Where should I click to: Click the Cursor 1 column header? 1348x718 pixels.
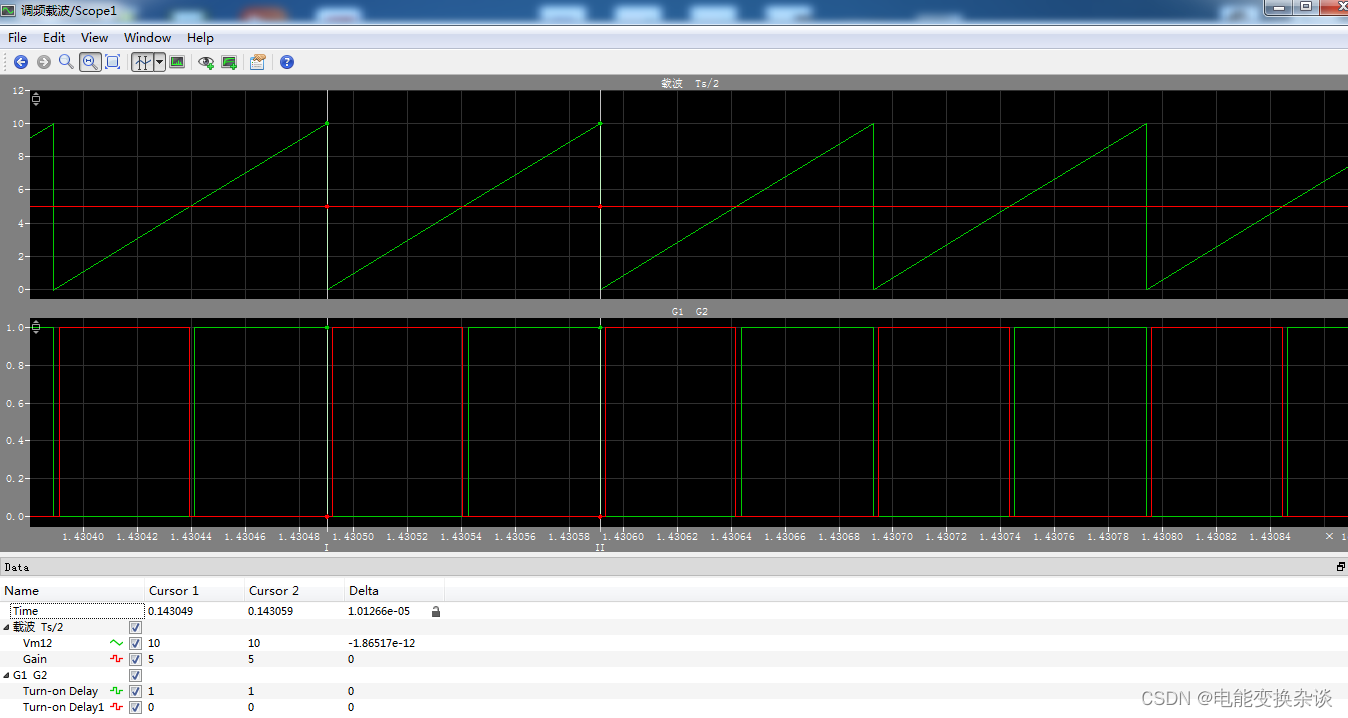pos(194,590)
